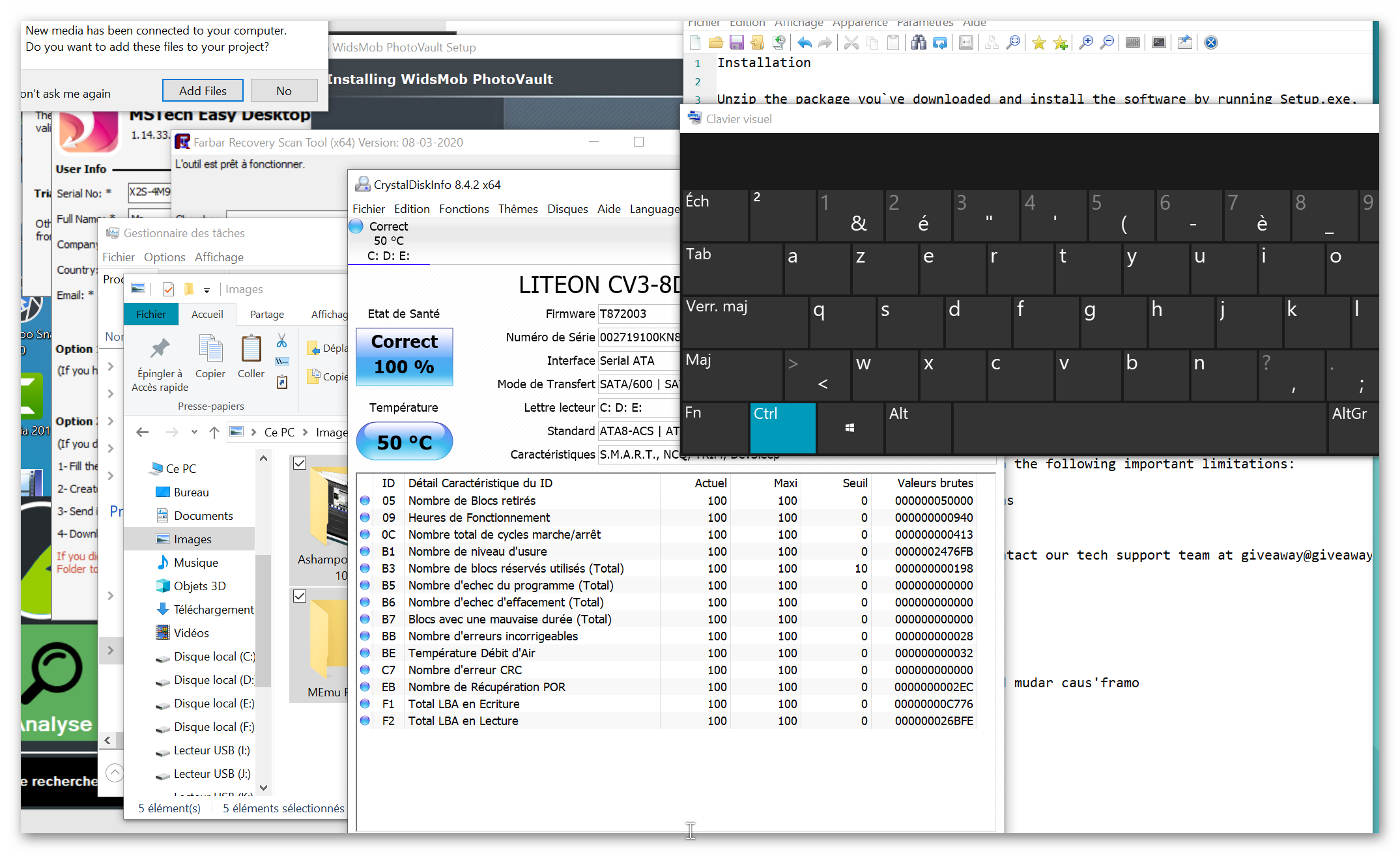This screenshot has width=1400, height=854.
Task: Select Images in the Explorer folder tree
Action: click(x=190, y=539)
